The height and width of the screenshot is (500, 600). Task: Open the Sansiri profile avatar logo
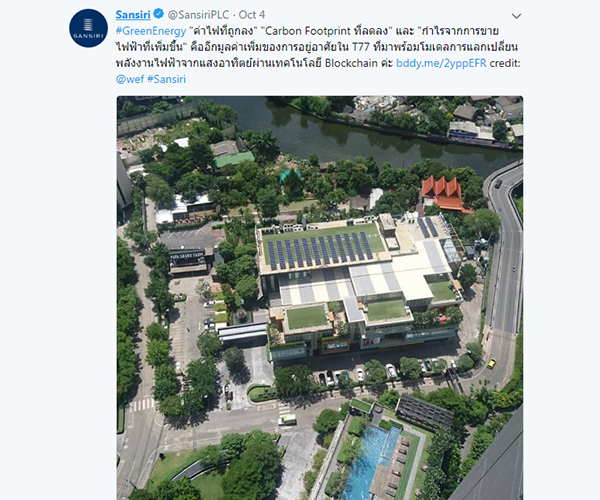(x=88, y=28)
